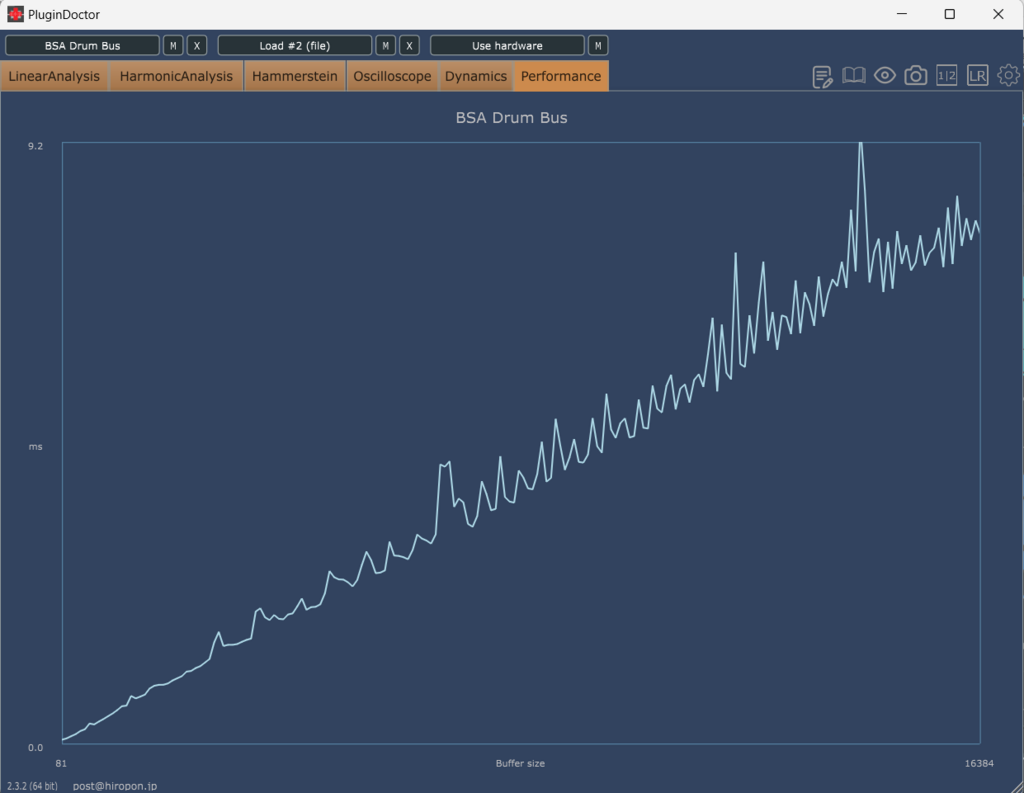Click the highest peak on the performance curve
The height and width of the screenshot is (793, 1024).
tap(861, 144)
